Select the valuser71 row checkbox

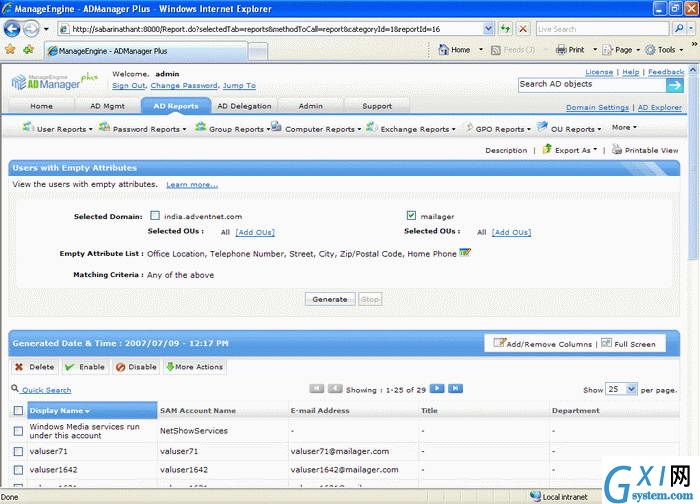[18, 451]
